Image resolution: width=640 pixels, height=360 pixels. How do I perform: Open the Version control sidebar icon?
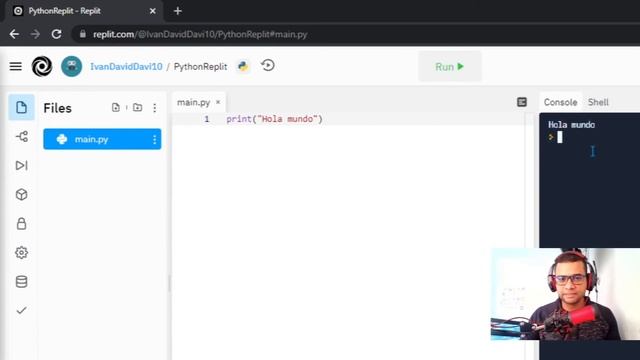[21, 136]
